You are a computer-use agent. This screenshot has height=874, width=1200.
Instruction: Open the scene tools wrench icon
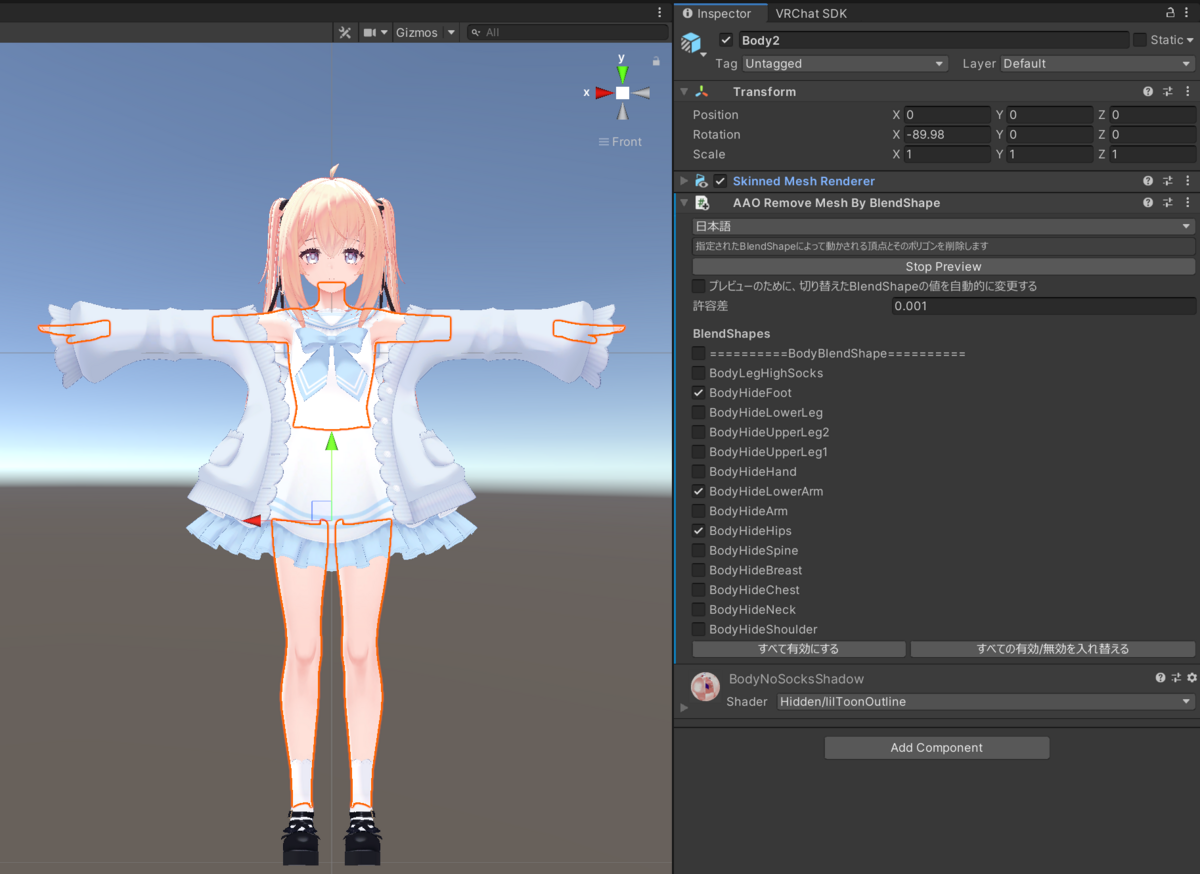pyautogui.click(x=345, y=33)
